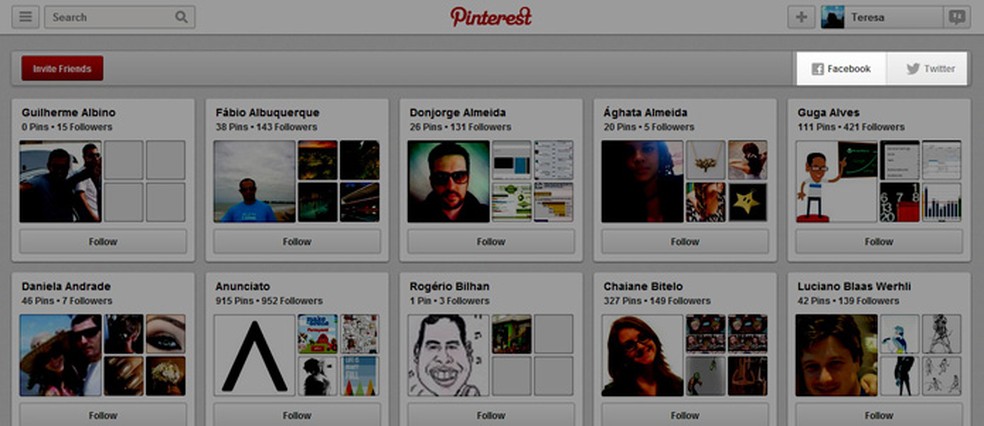
Task: Open the gold necklace pin in Ághata's card
Action: [x=705, y=160]
